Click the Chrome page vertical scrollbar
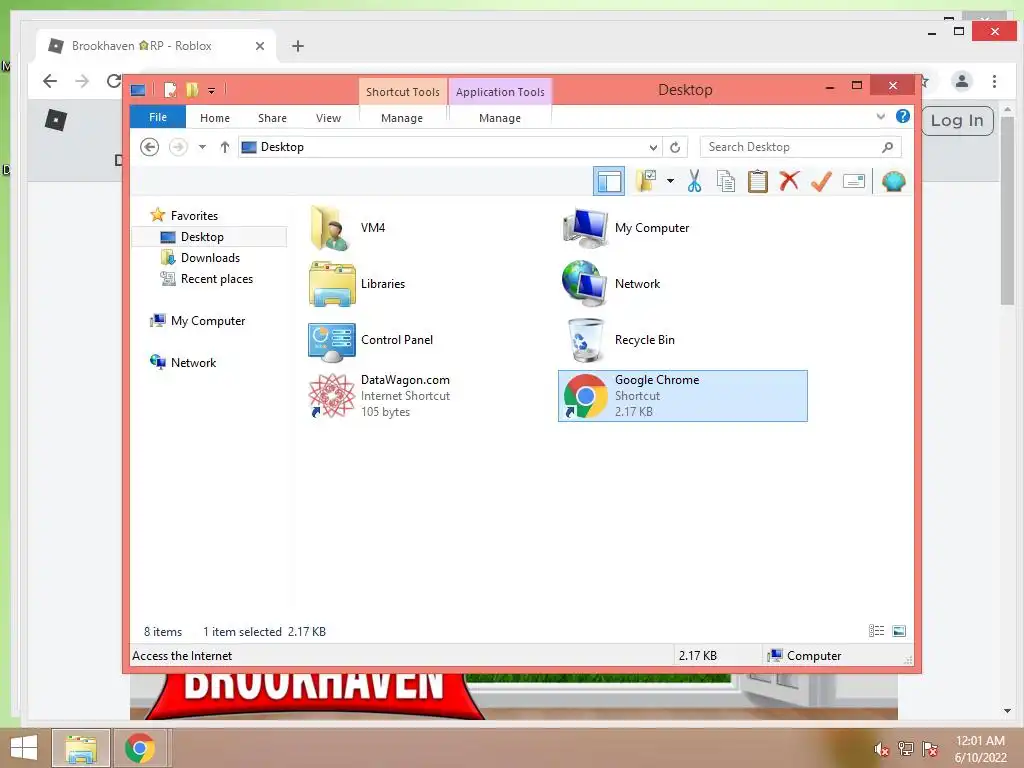The width and height of the screenshot is (1024, 768). [x=1007, y=212]
